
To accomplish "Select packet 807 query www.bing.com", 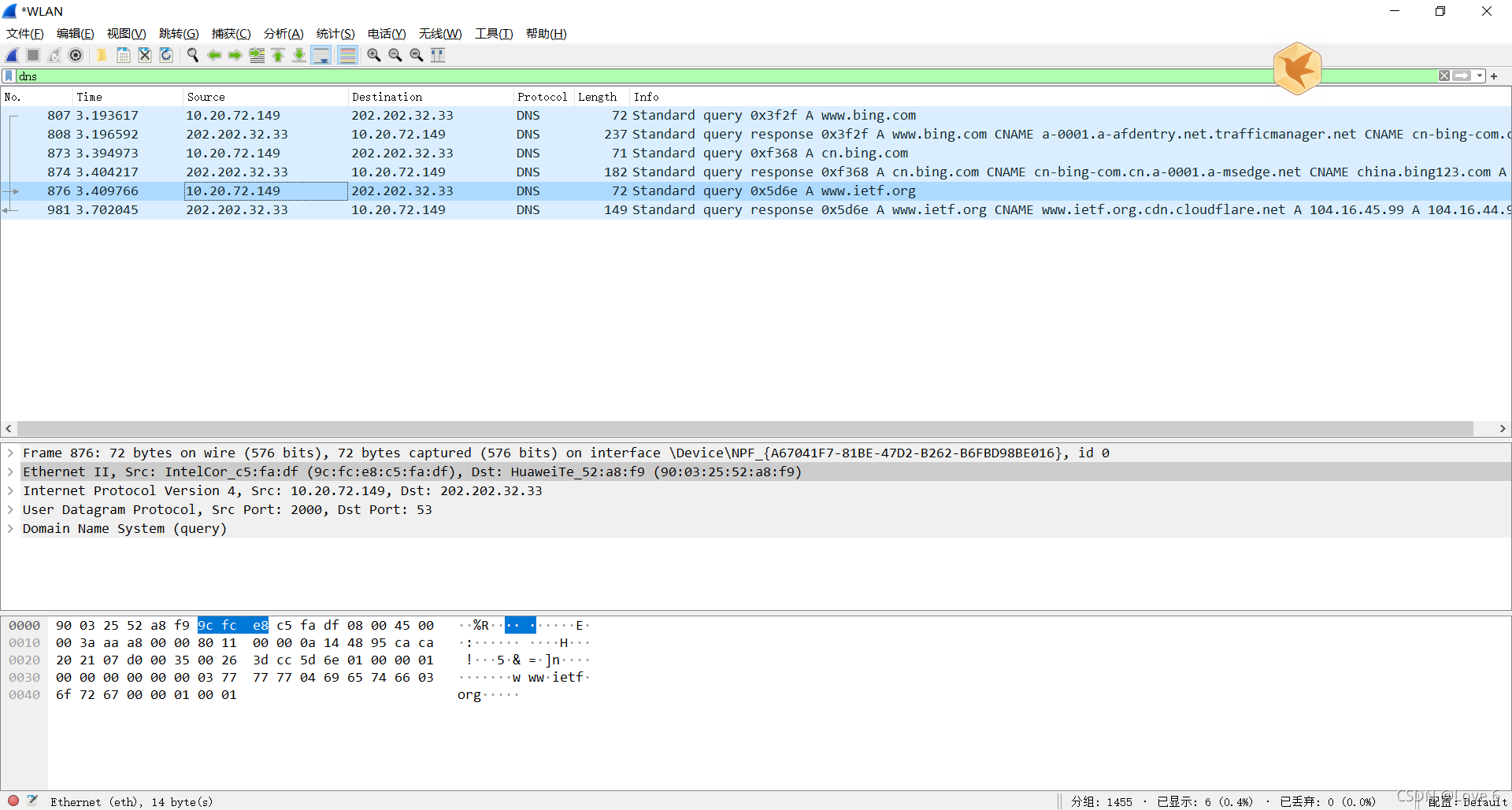I will [756, 115].
